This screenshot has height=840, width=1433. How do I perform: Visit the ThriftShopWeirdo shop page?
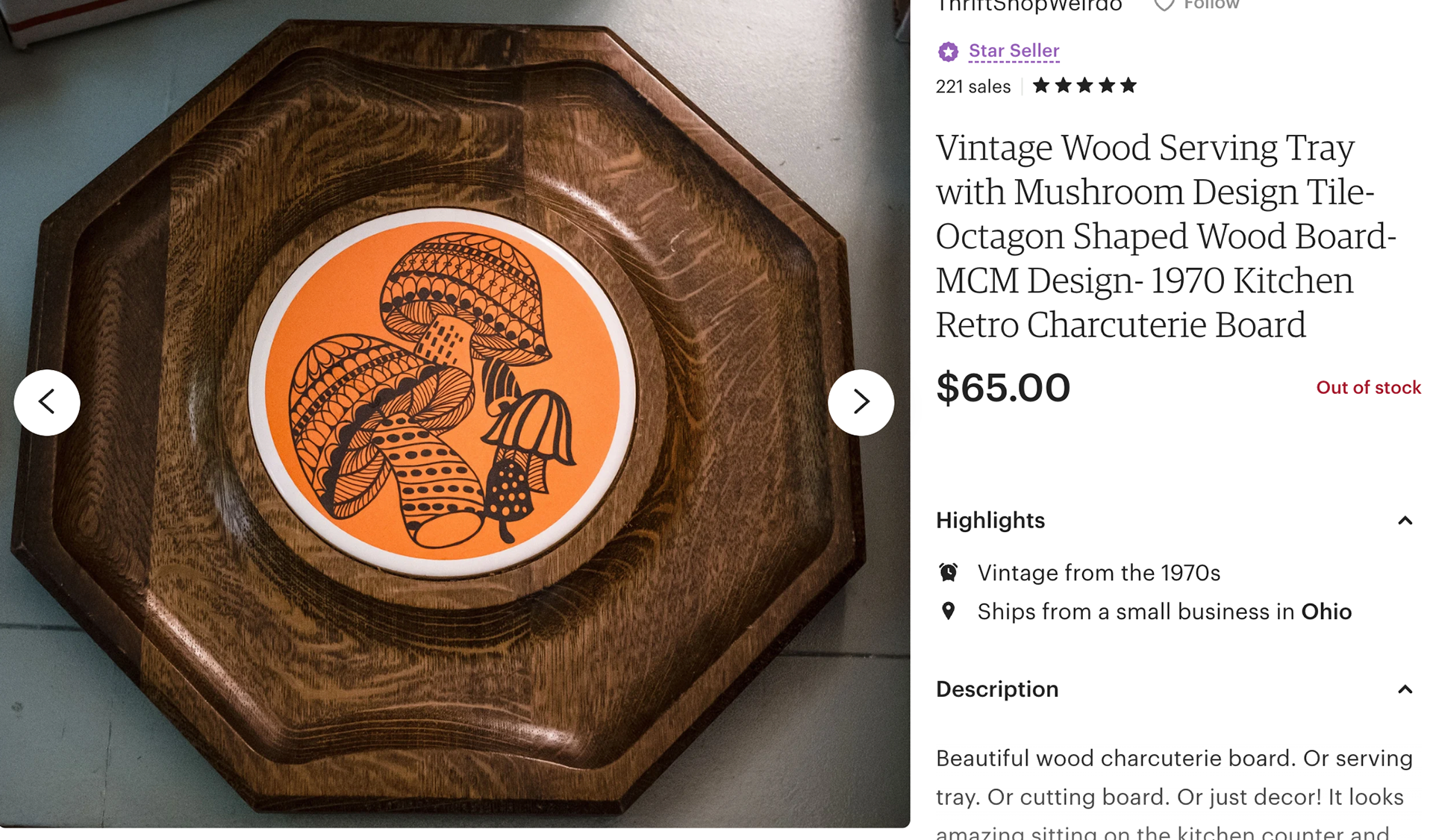click(x=1028, y=6)
